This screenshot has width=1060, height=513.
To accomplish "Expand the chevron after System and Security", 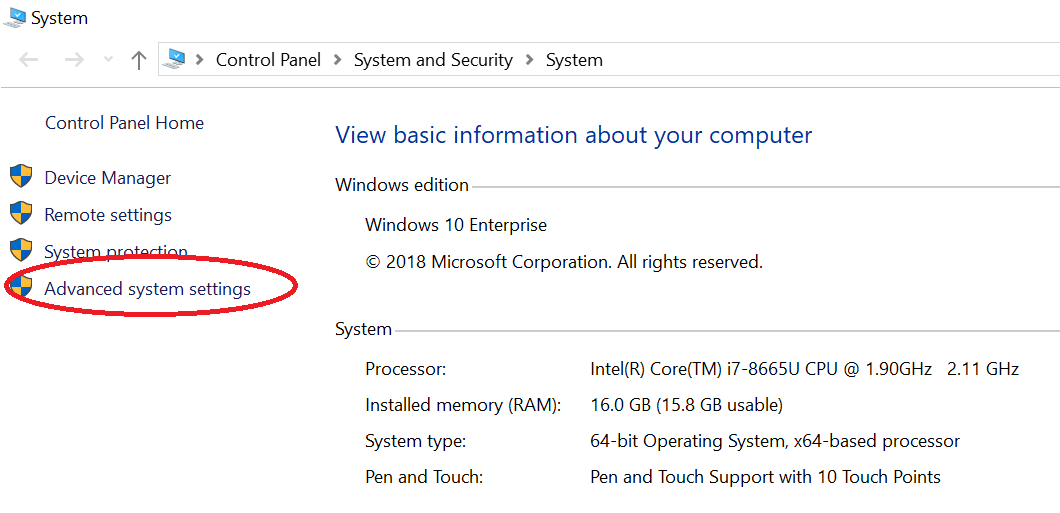I will coord(531,60).
